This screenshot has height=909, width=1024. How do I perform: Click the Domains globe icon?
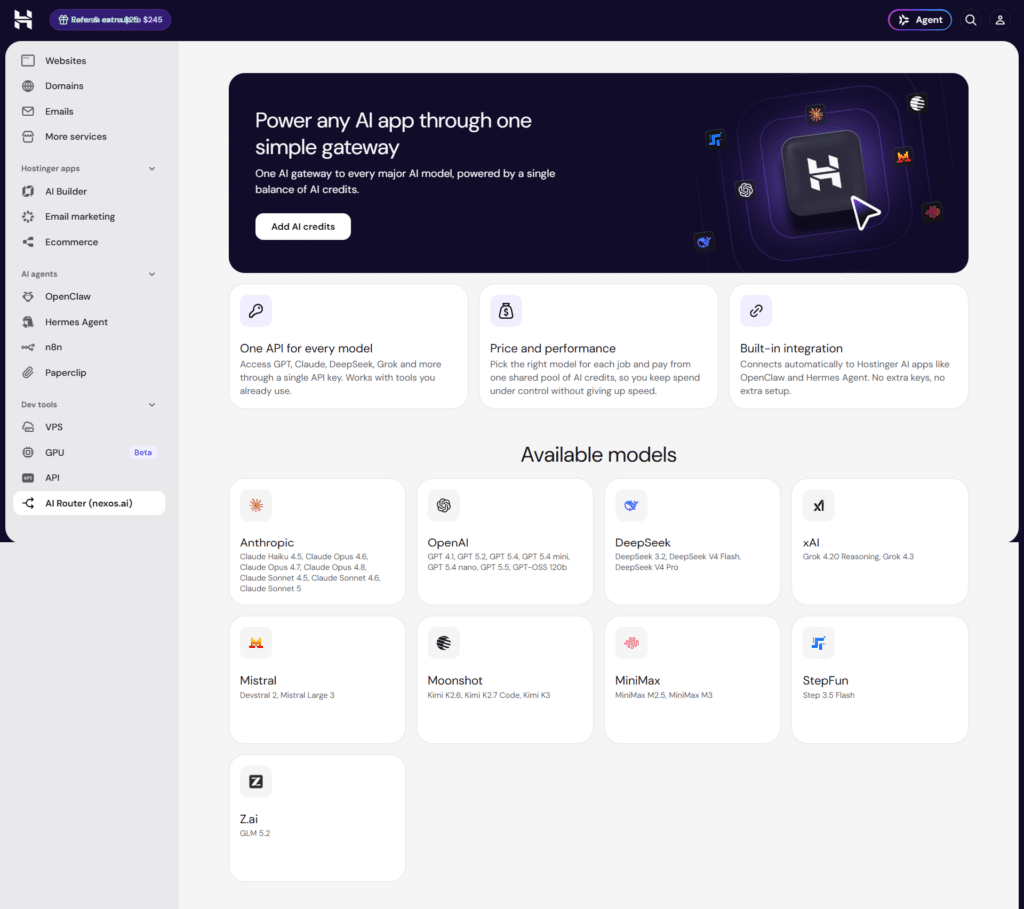tap(28, 86)
